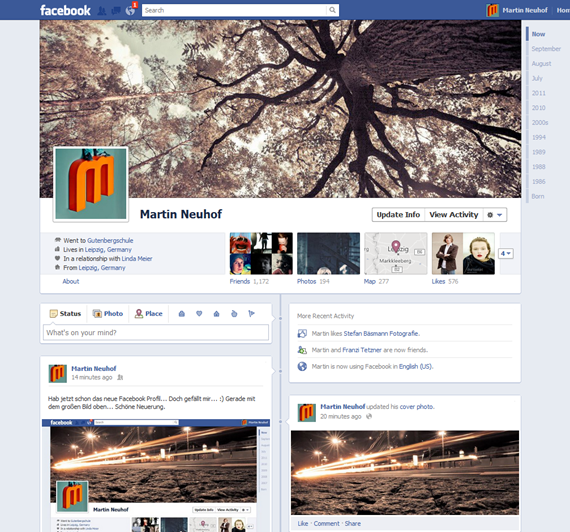Click the small profile avatar in top bar

492,10
